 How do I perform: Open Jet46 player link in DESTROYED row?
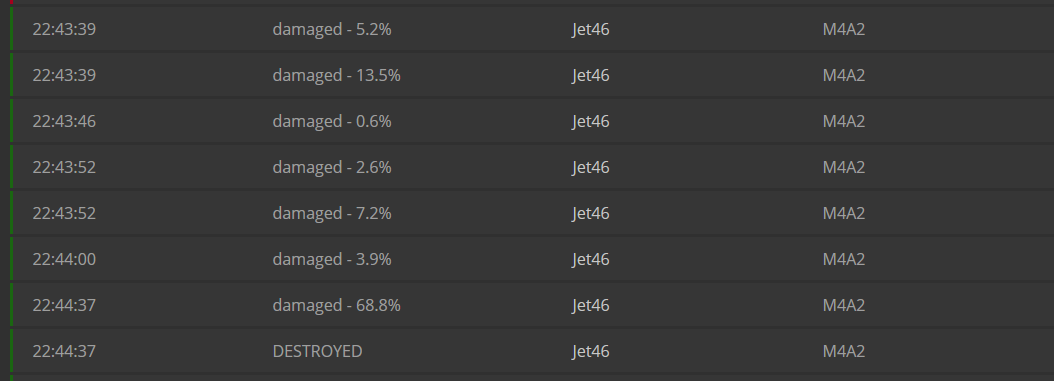click(x=591, y=351)
